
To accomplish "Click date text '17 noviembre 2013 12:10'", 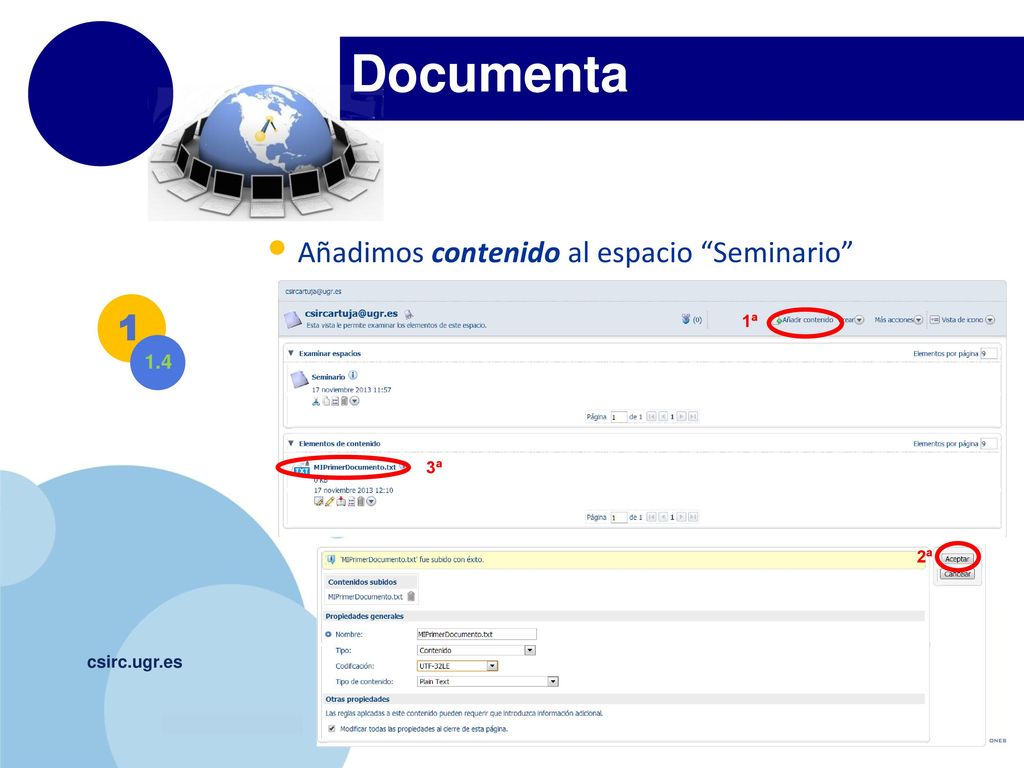I will [x=353, y=490].
